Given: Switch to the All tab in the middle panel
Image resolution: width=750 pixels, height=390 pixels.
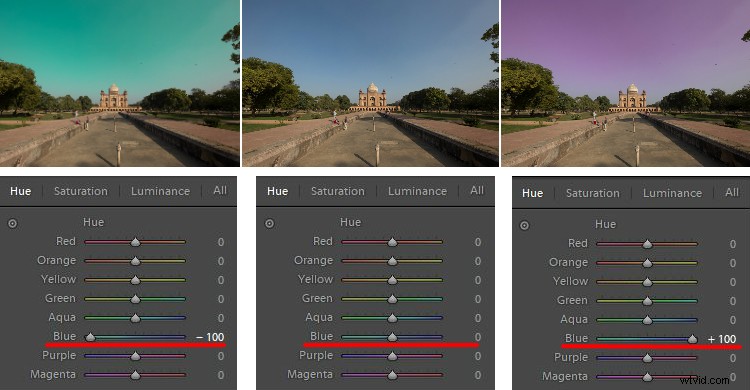Looking at the screenshot, I should pyautogui.click(x=477, y=190).
